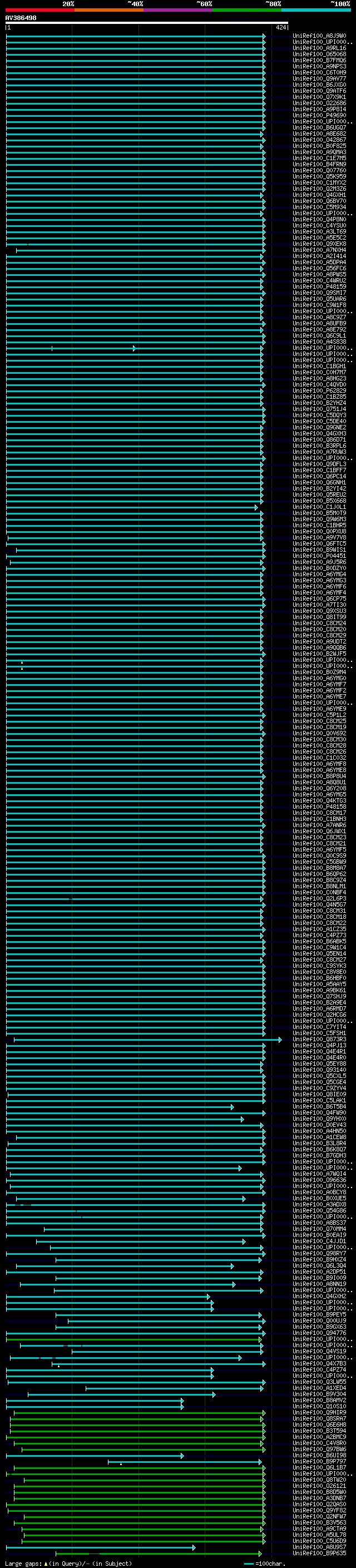Screen dimensions: 356x1568
Task: Click hit UniRef100_Q873R3
Action: tap(319, 1040)
